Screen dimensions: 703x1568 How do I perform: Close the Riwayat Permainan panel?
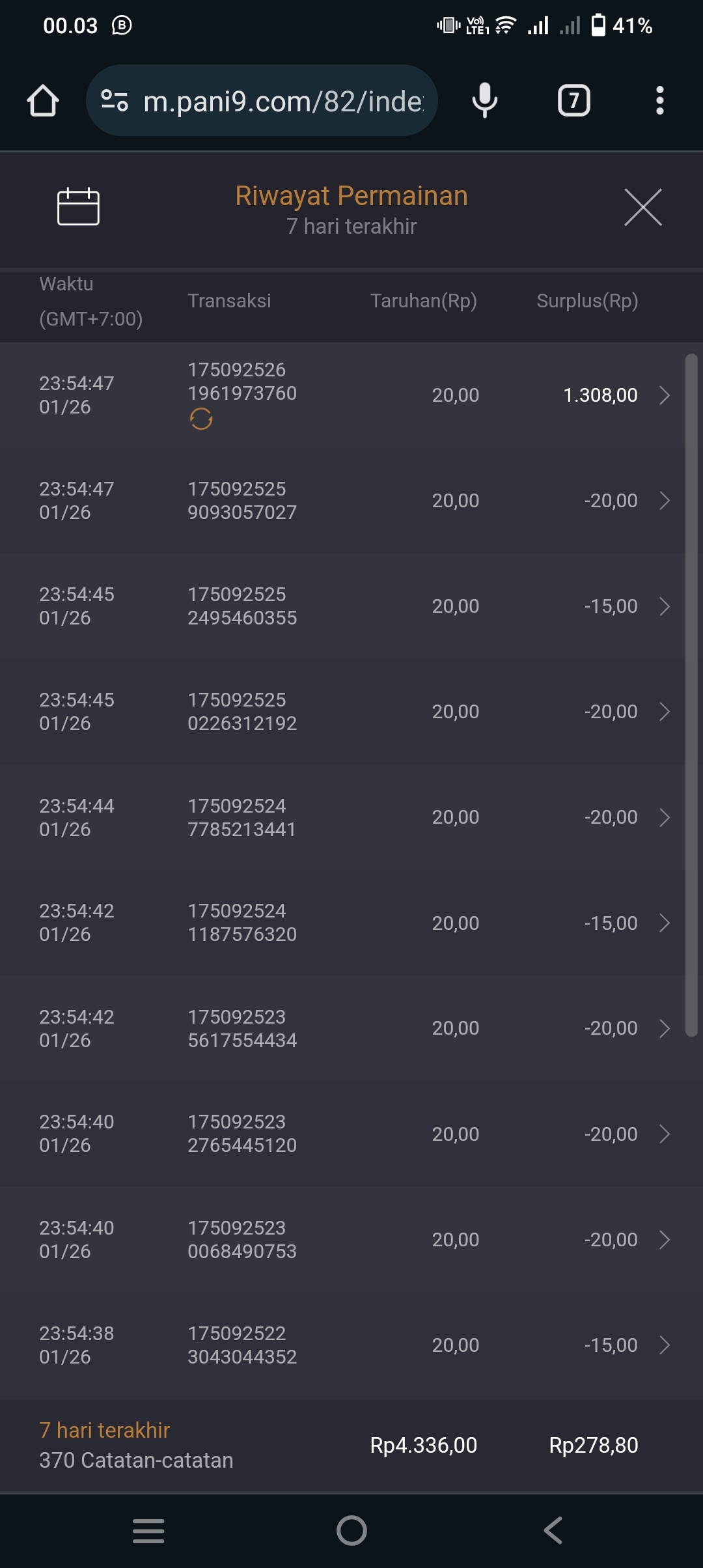pyautogui.click(x=642, y=207)
